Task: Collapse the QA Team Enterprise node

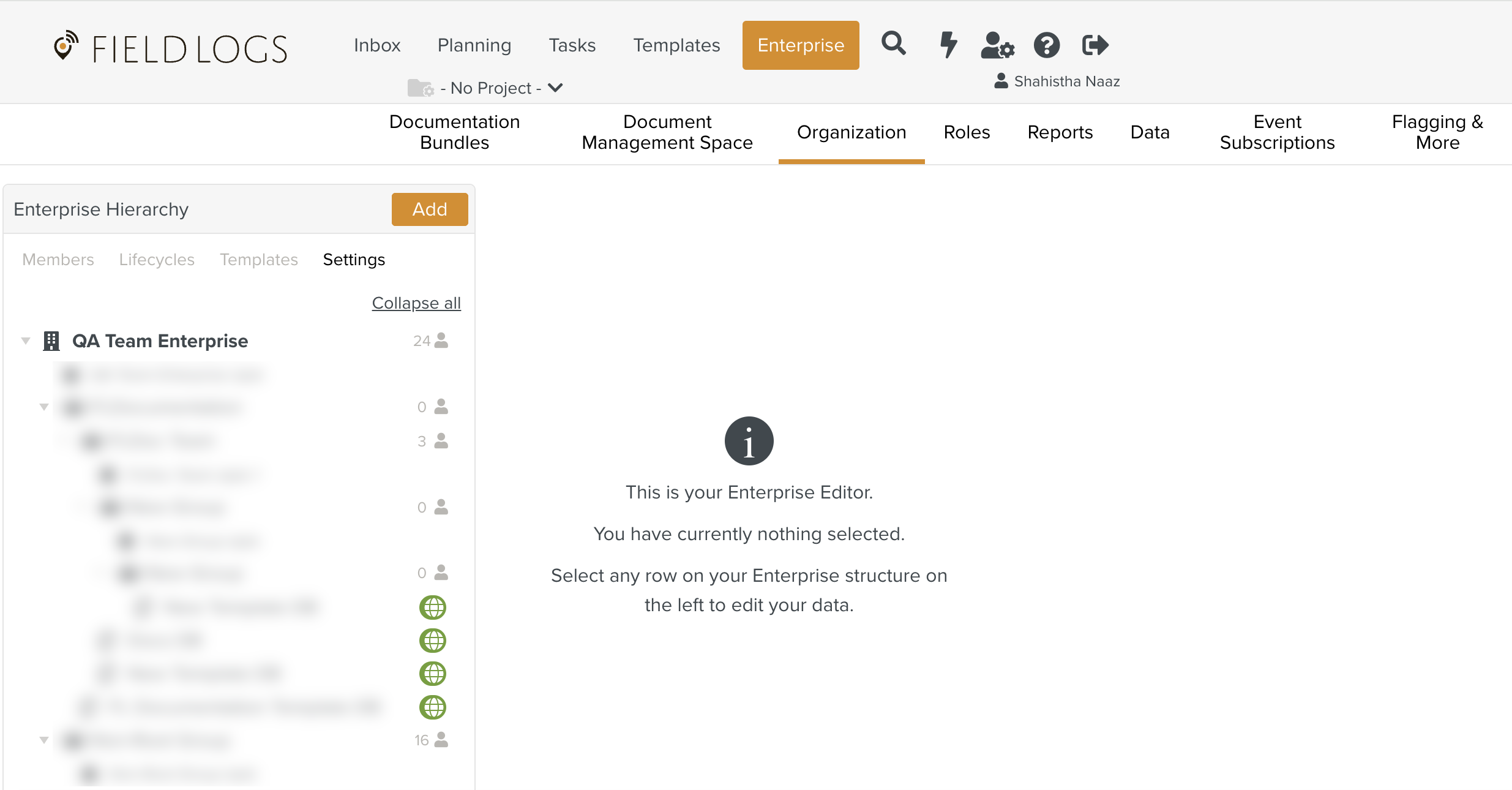Action: click(26, 340)
